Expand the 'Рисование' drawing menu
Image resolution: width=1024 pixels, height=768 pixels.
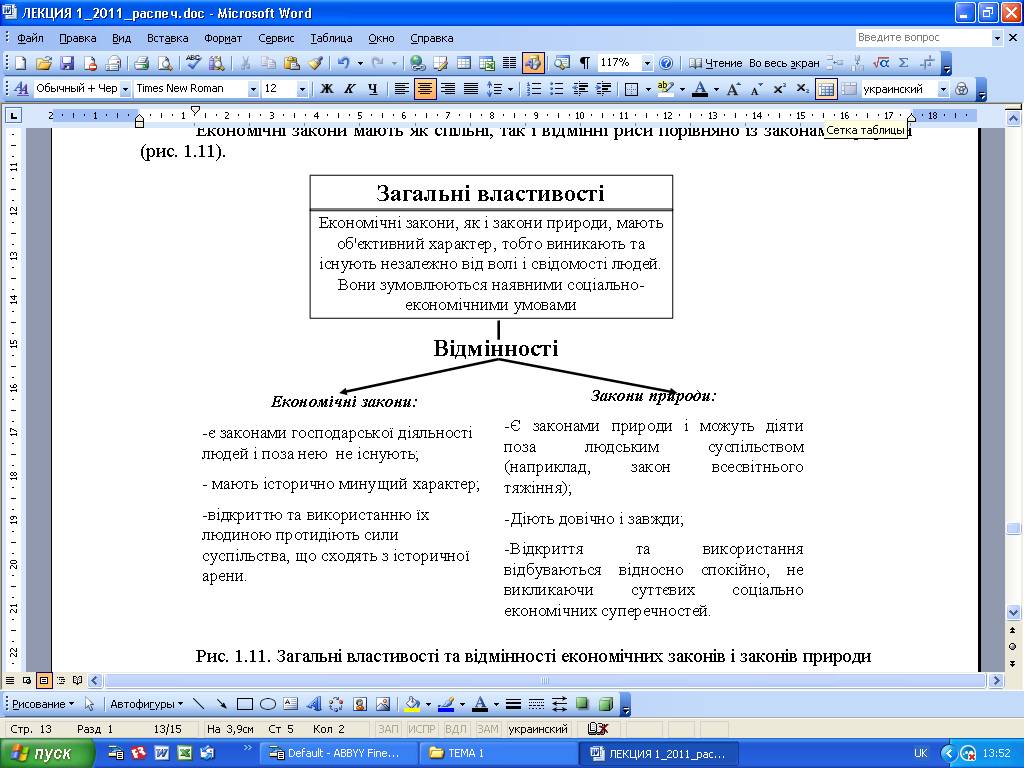coord(43,704)
